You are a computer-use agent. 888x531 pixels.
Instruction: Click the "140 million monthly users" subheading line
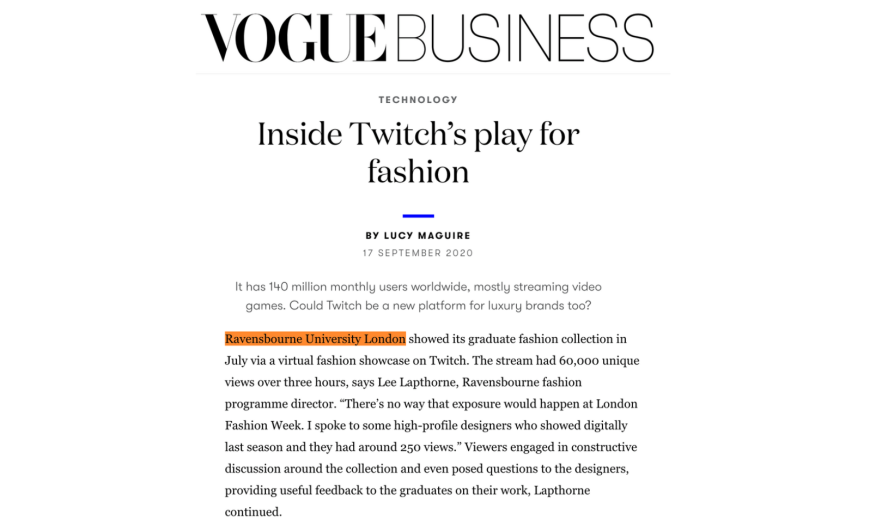pyautogui.click(x=418, y=287)
